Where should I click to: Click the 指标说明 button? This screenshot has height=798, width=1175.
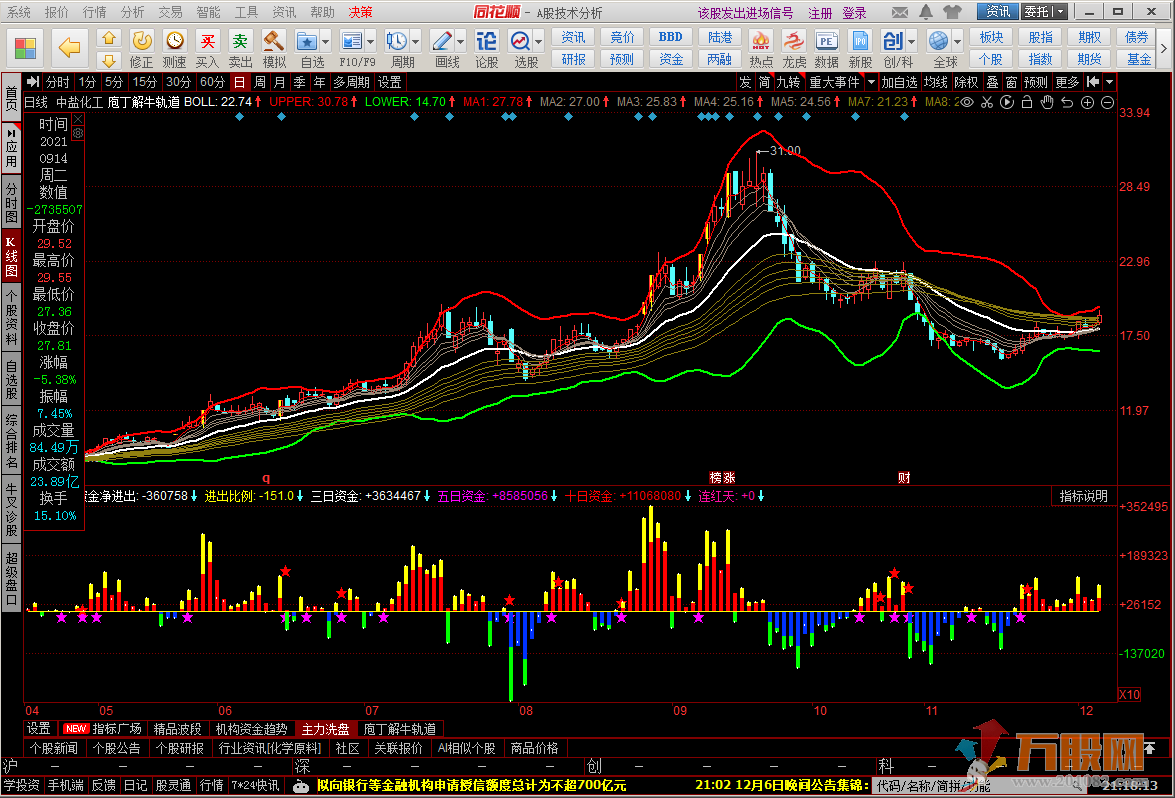pos(1084,496)
